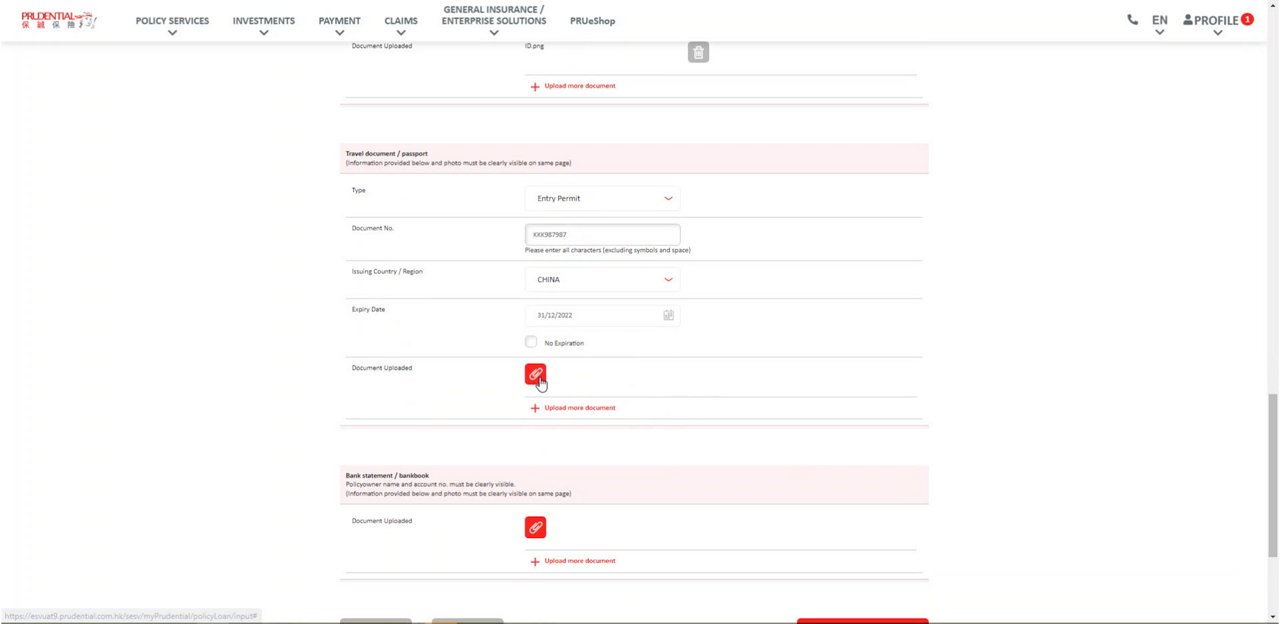The width and height of the screenshot is (1280, 624).
Task: Open the CLAIMS menu
Action: [x=401, y=22]
